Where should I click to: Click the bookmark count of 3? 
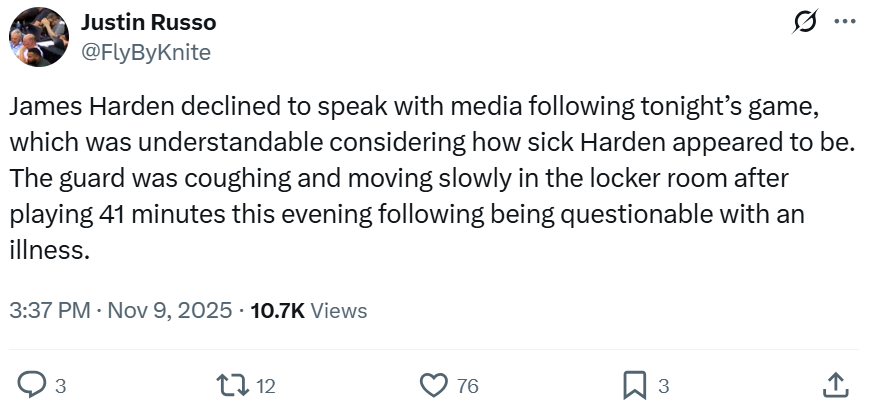(x=663, y=385)
